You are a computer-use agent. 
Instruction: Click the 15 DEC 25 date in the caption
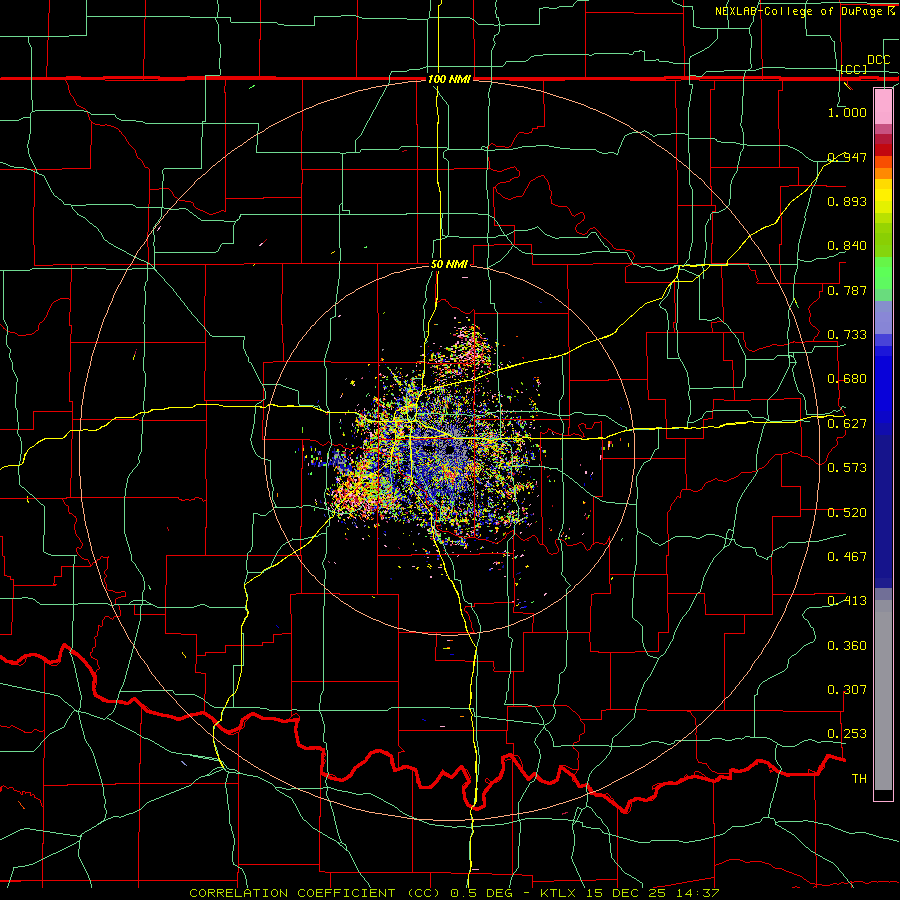tap(626, 893)
